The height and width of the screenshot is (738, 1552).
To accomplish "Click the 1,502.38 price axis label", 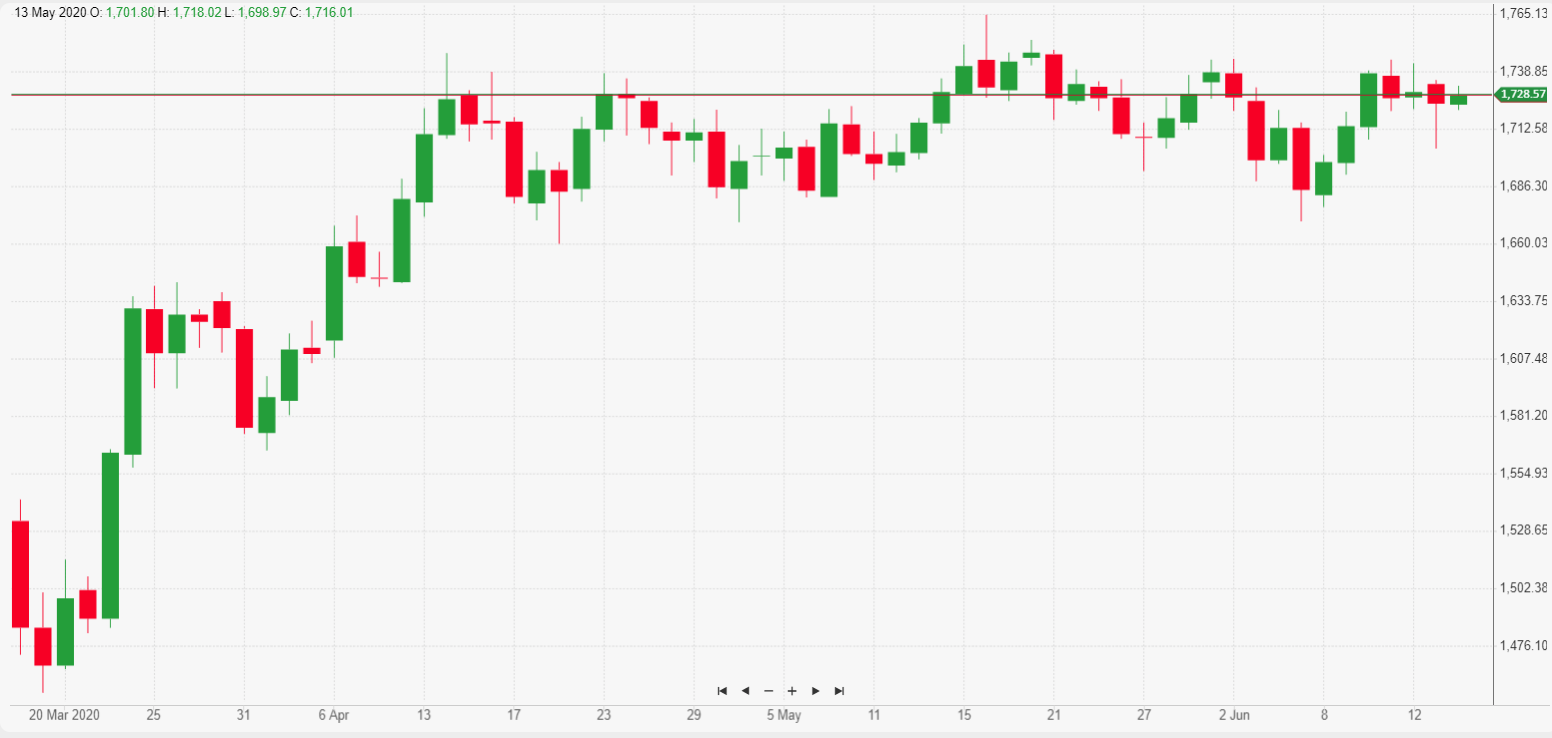I will [x=1524, y=587].
